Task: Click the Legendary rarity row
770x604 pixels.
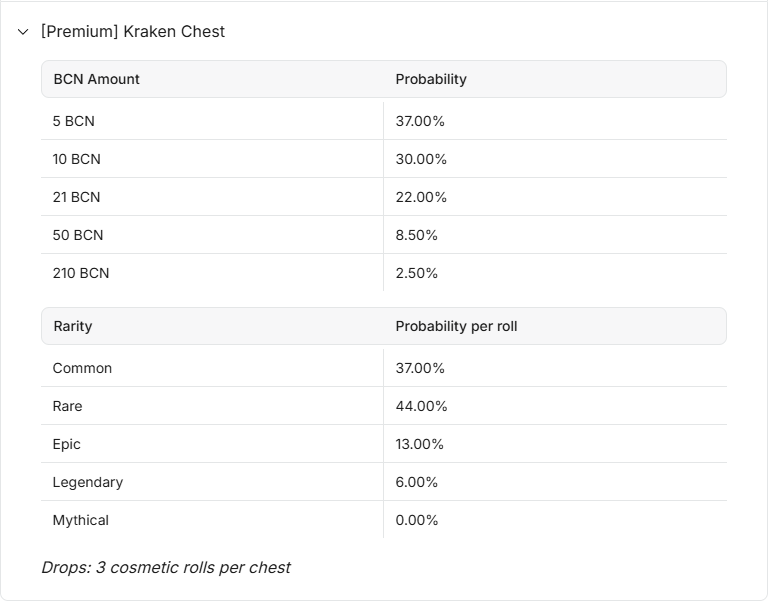Action: pos(384,482)
